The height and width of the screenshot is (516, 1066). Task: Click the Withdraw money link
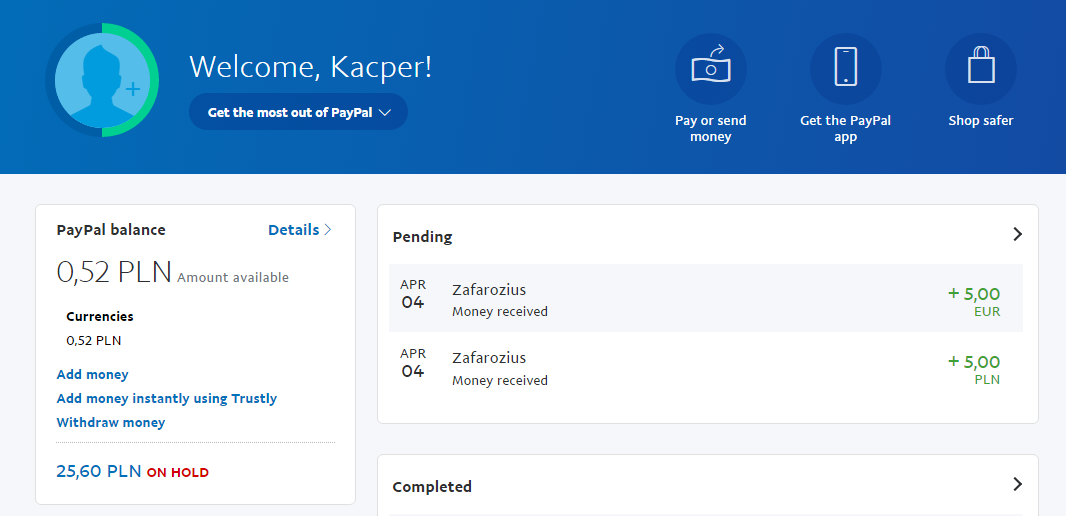tap(111, 422)
